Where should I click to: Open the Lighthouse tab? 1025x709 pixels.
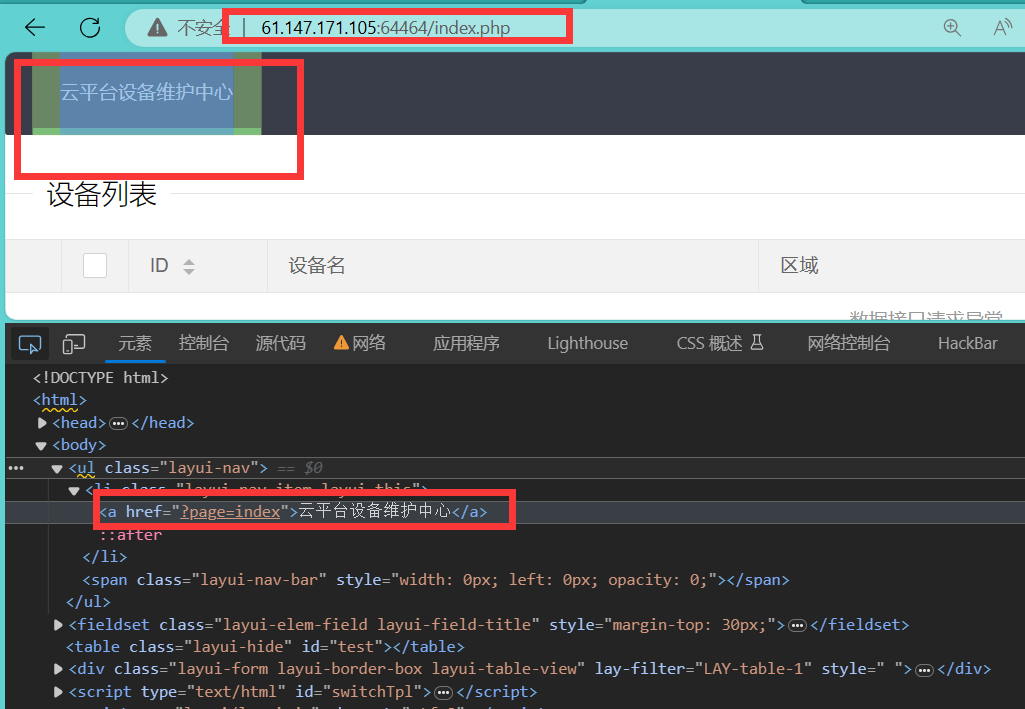[588, 343]
